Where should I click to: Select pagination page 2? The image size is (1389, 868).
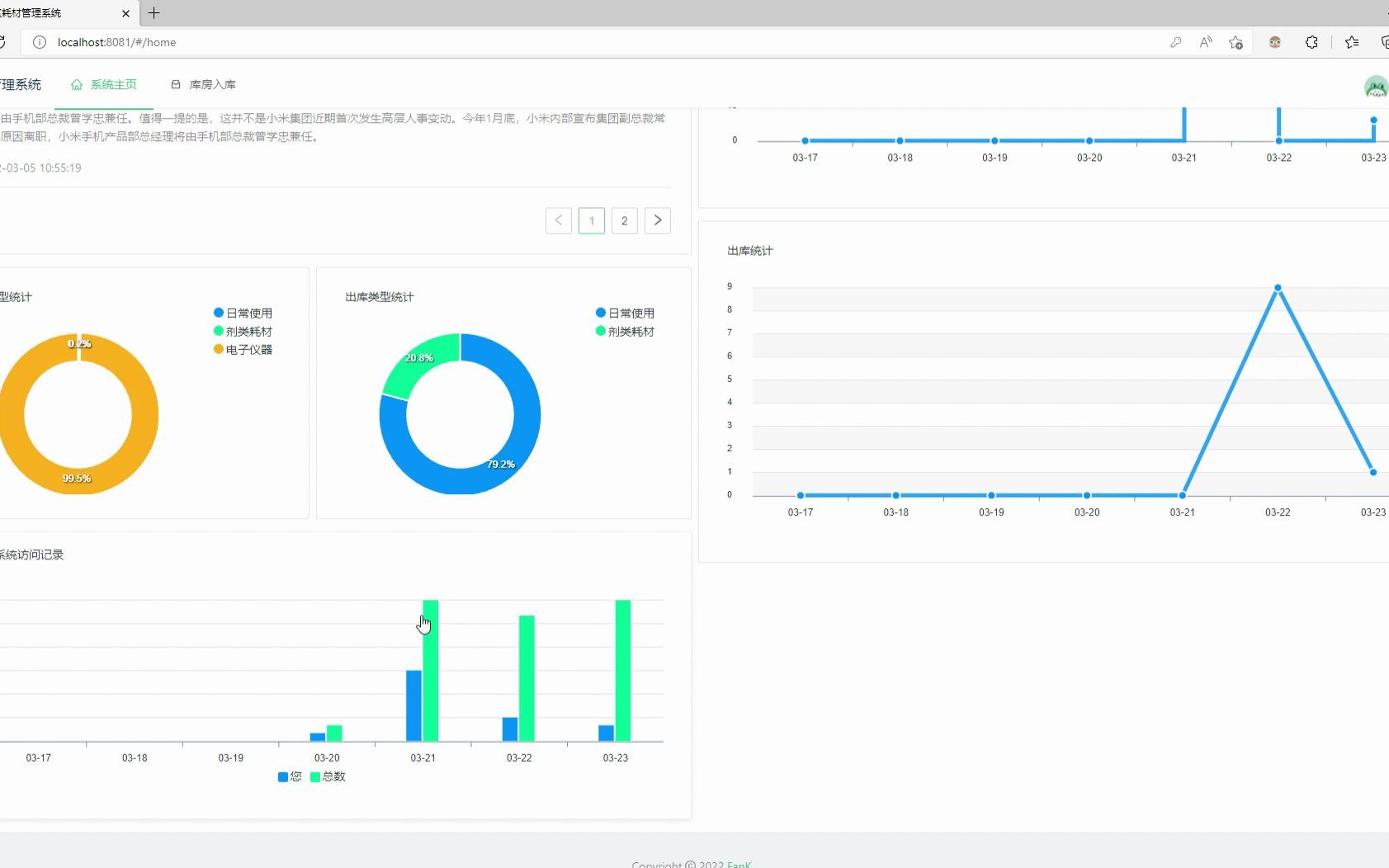coord(625,220)
